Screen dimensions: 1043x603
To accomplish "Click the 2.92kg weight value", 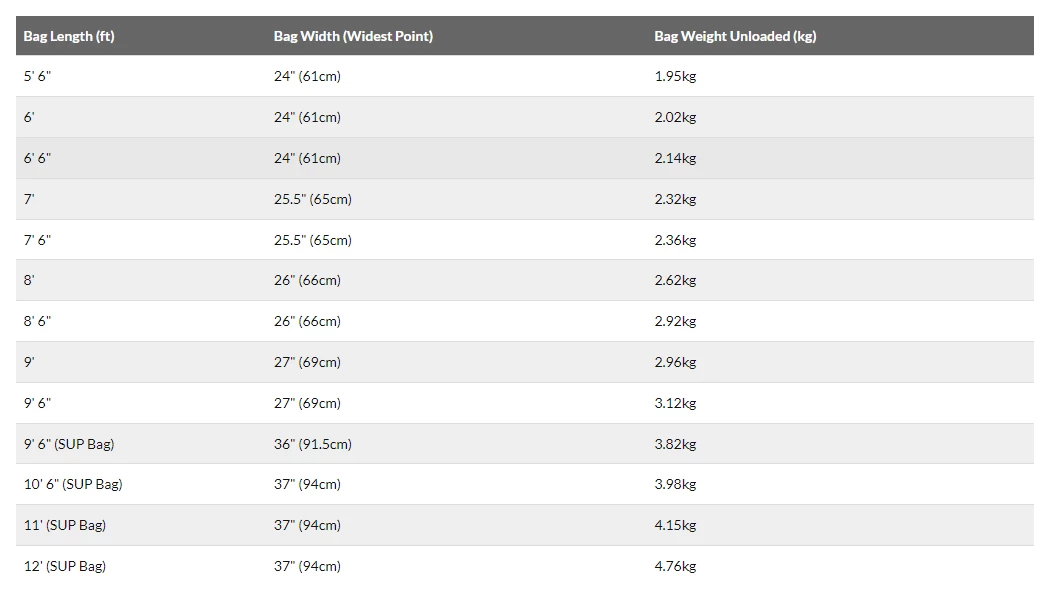I will 675,321.
